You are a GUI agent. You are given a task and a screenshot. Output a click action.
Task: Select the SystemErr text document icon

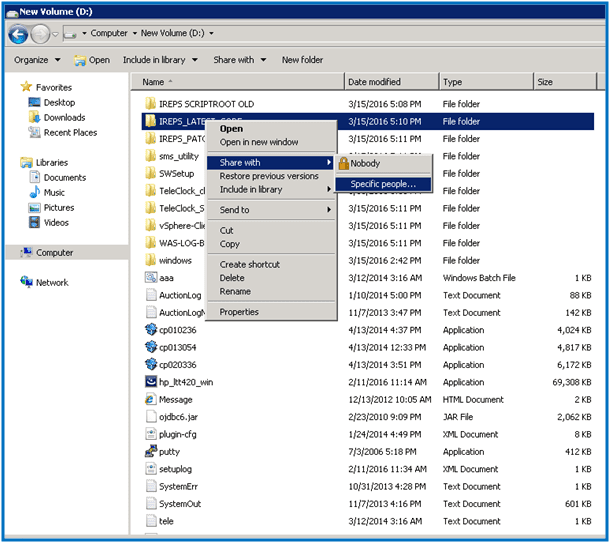click(150, 486)
